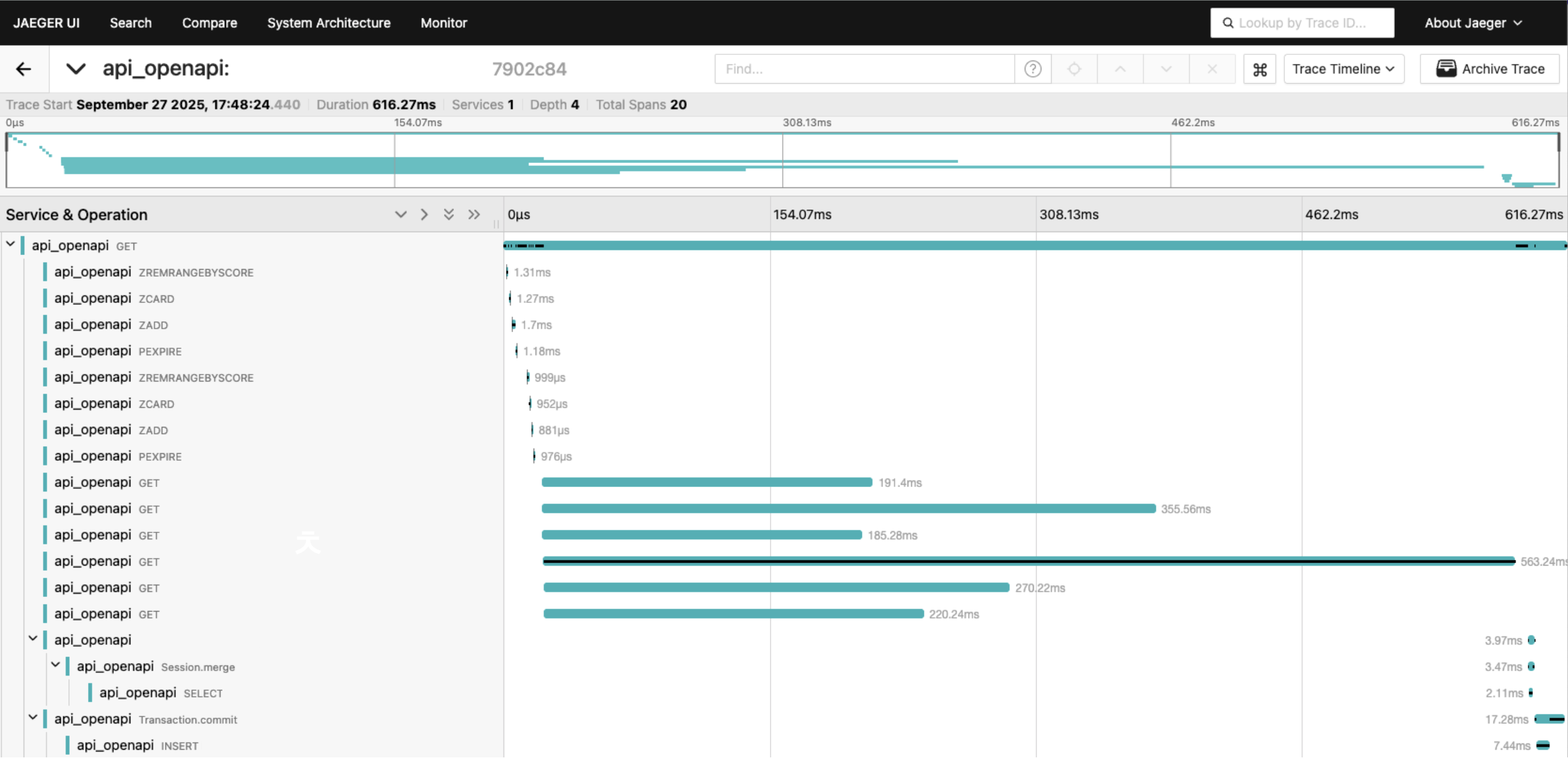Click the locate/focus search matches icon
Viewport: 1568px width, 758px height.
(1074, 69)
